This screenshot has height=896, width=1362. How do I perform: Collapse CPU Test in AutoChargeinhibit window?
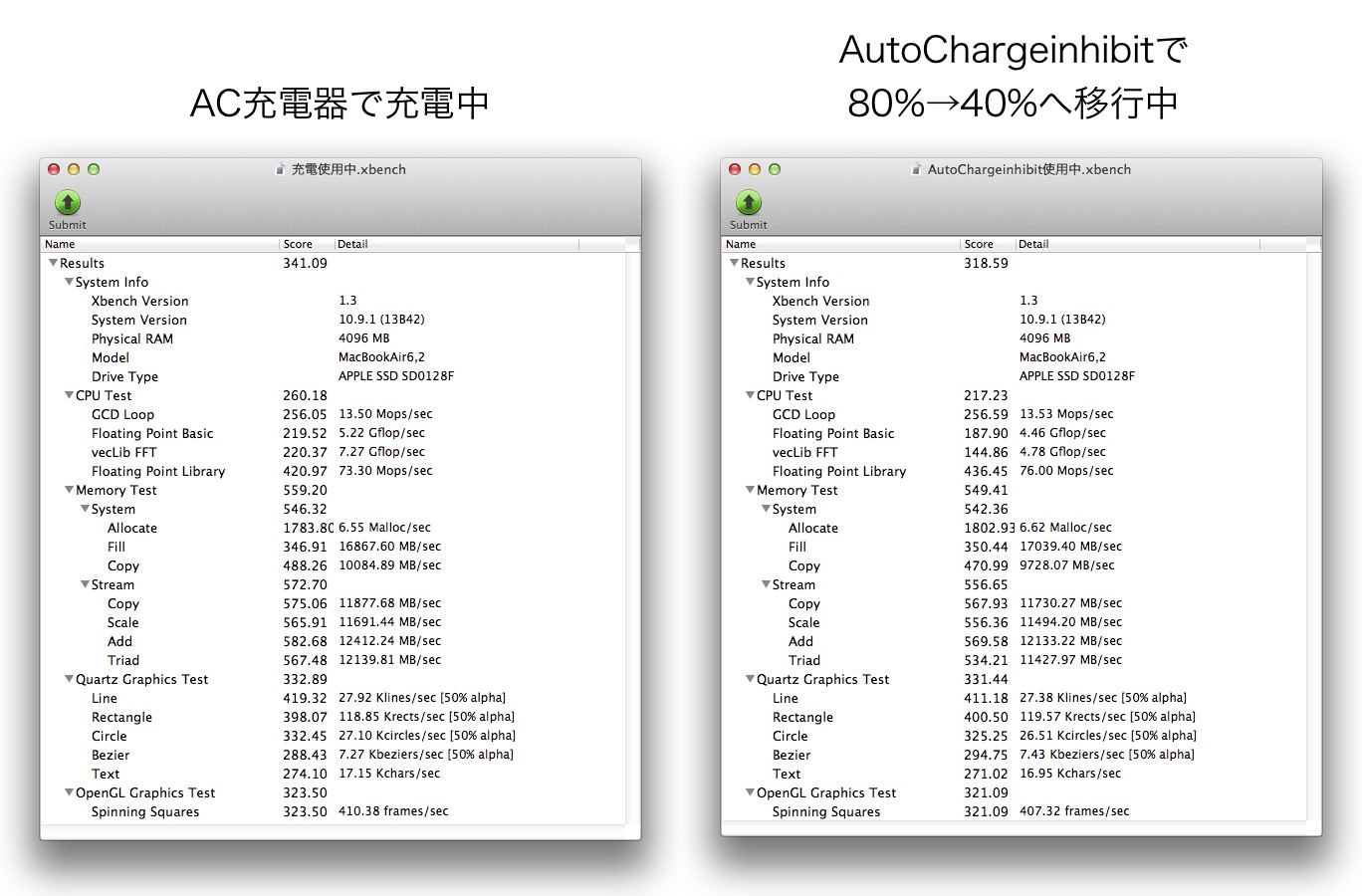(750, 395)
